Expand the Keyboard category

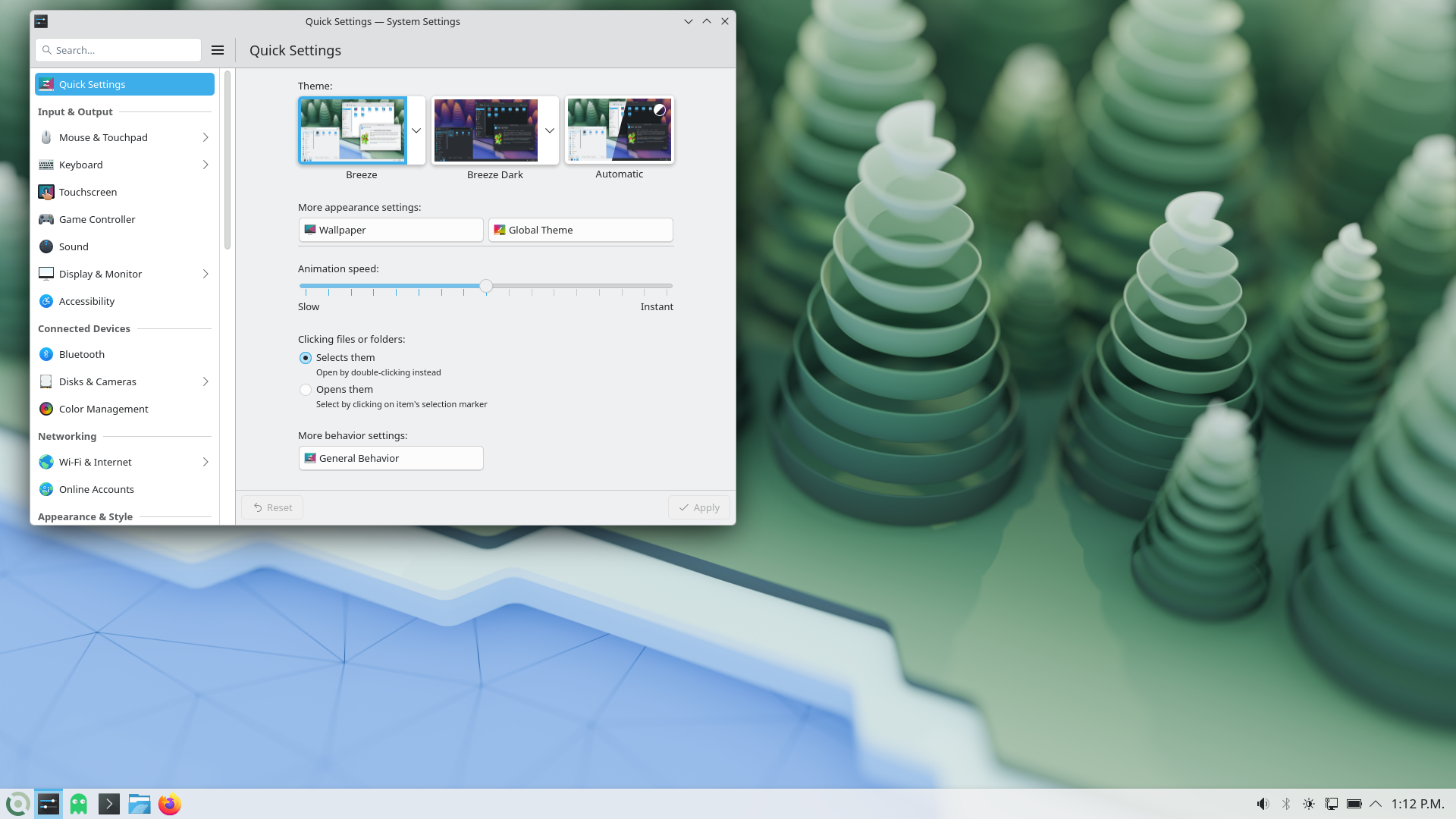(x=206, y=165)
